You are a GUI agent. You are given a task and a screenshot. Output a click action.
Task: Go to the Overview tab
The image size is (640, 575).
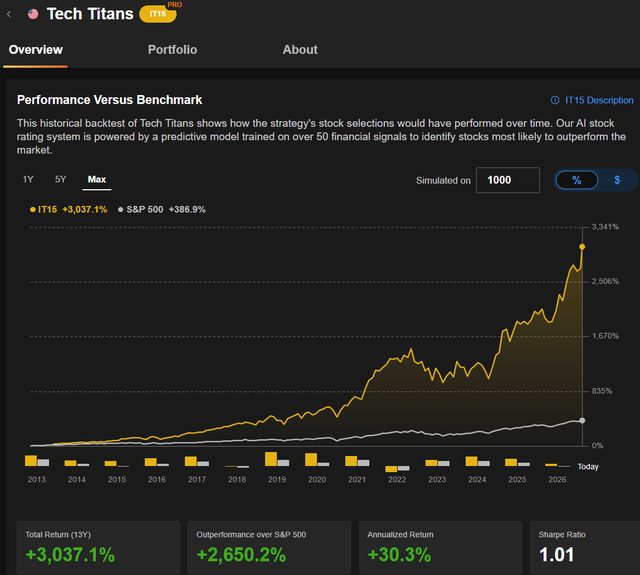pyautogui.click(x=35, y=50)
